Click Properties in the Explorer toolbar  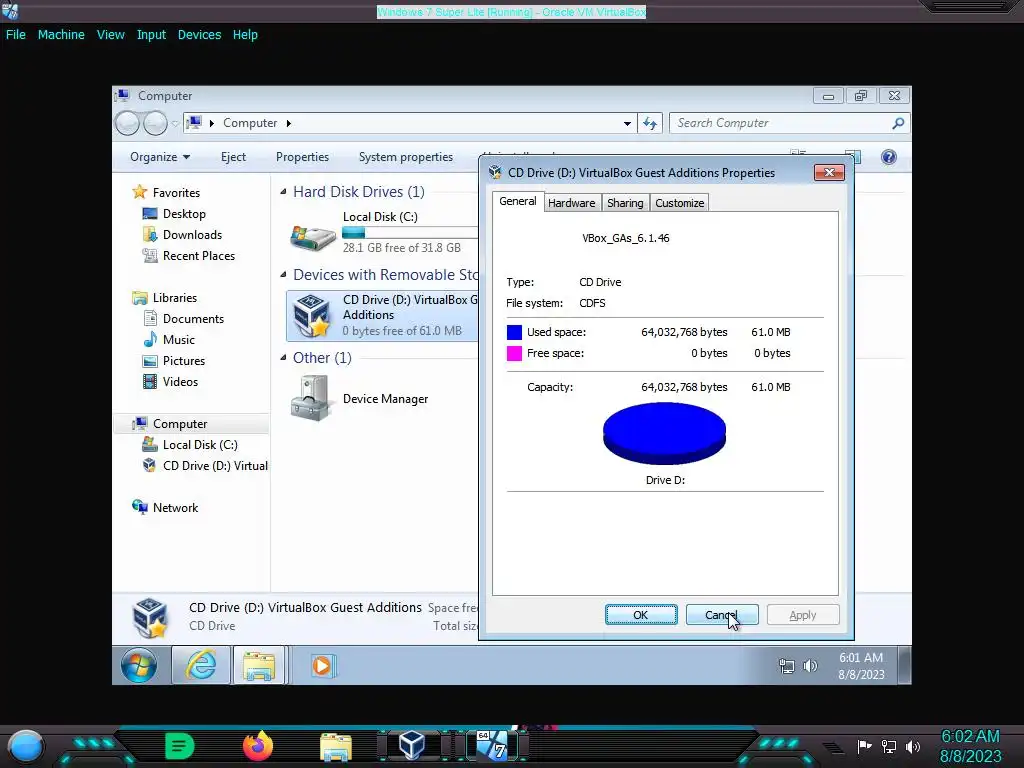click(x=302, y=157)
